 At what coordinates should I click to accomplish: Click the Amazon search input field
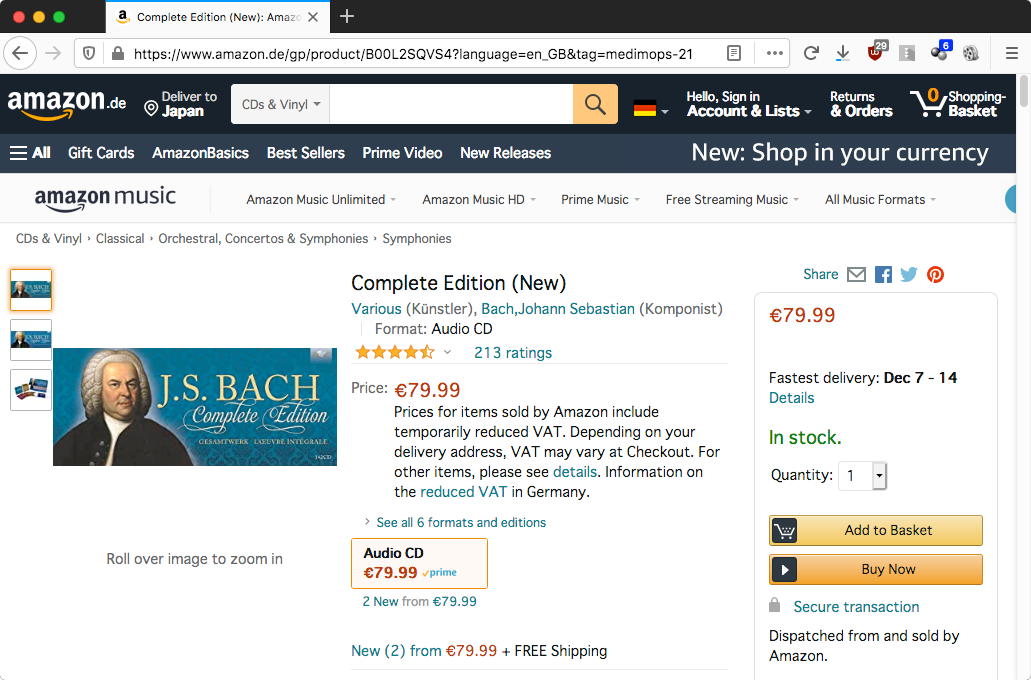coord(450,104)
